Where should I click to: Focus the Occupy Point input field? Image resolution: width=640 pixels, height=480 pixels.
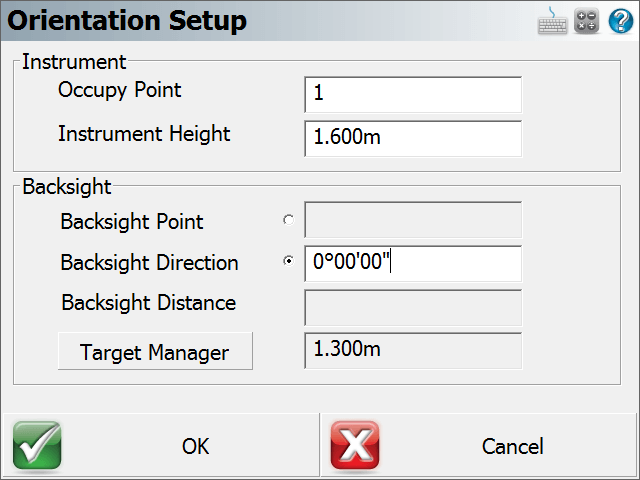point(413,94)
